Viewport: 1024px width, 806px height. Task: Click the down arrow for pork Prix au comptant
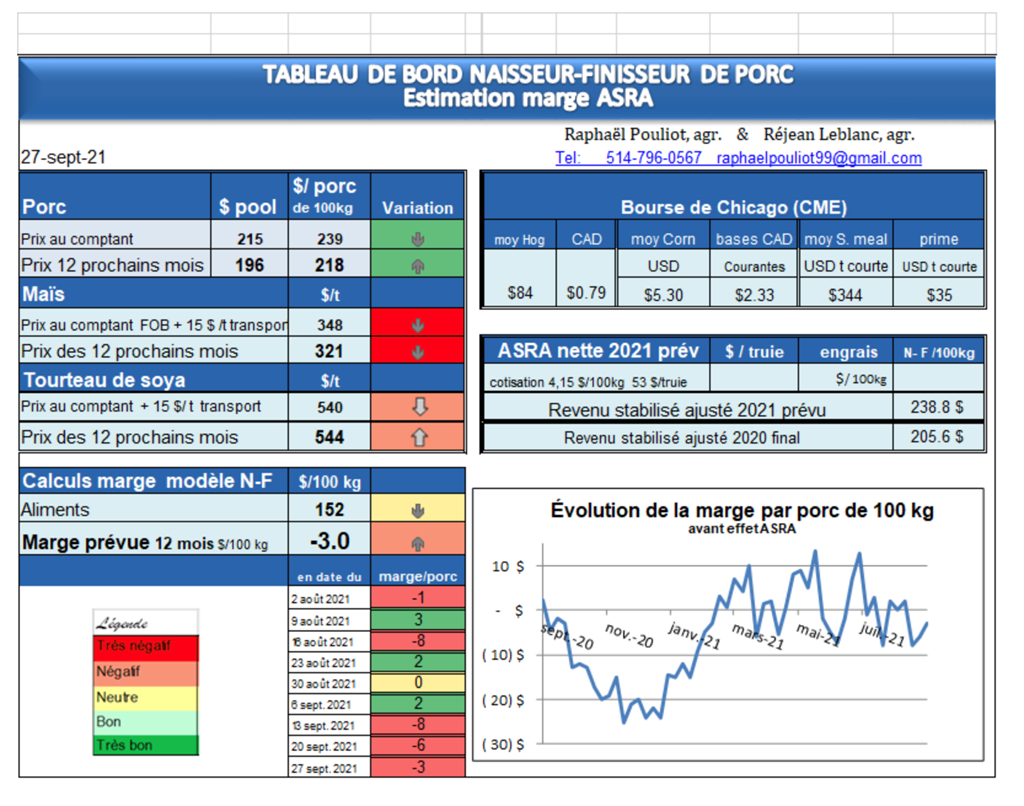(417, 239)
